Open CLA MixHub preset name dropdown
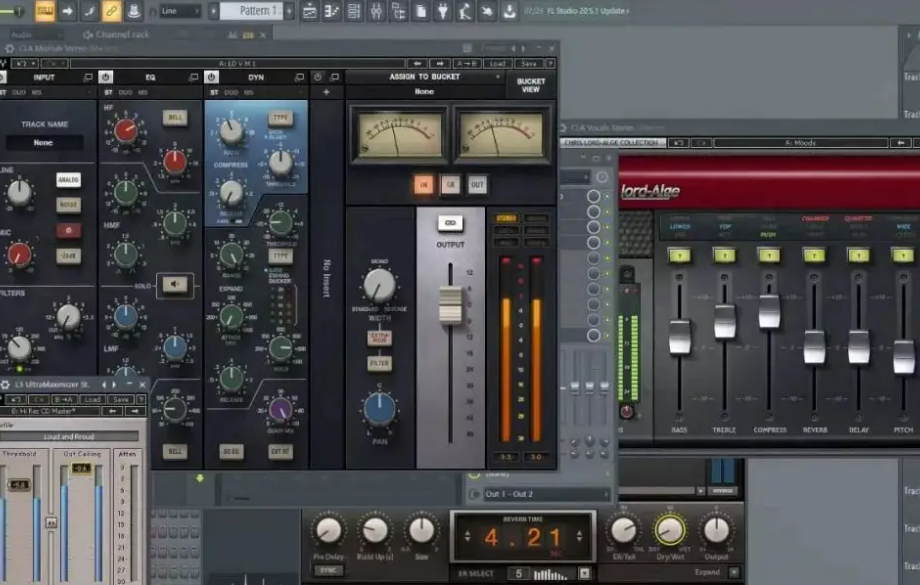This screenshot has width=920, height=585. (237, 63)
